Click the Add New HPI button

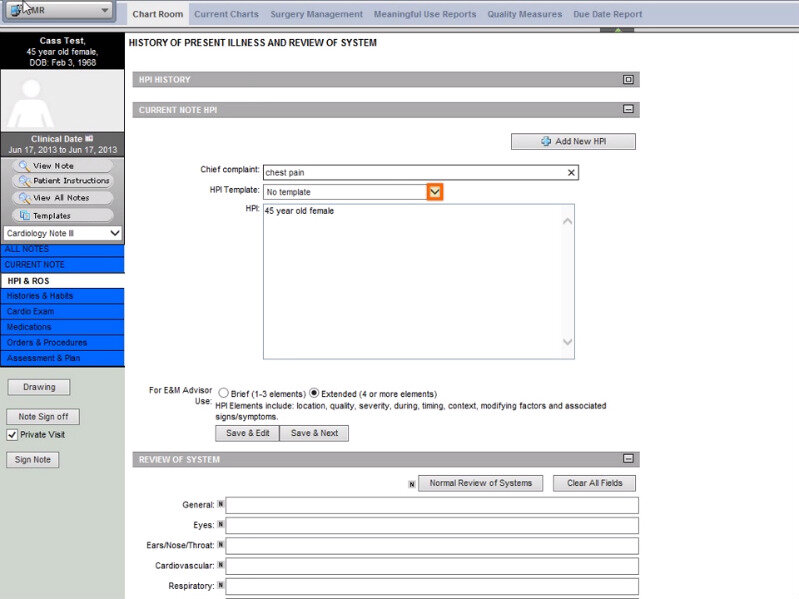click(573, 142)
